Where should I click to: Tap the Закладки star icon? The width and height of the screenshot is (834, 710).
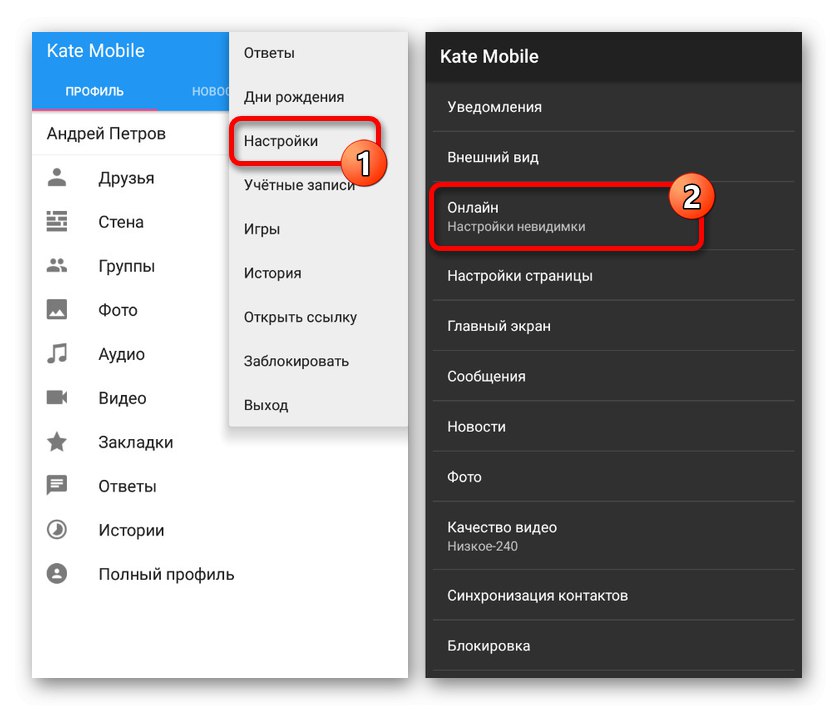coord(57,442)
